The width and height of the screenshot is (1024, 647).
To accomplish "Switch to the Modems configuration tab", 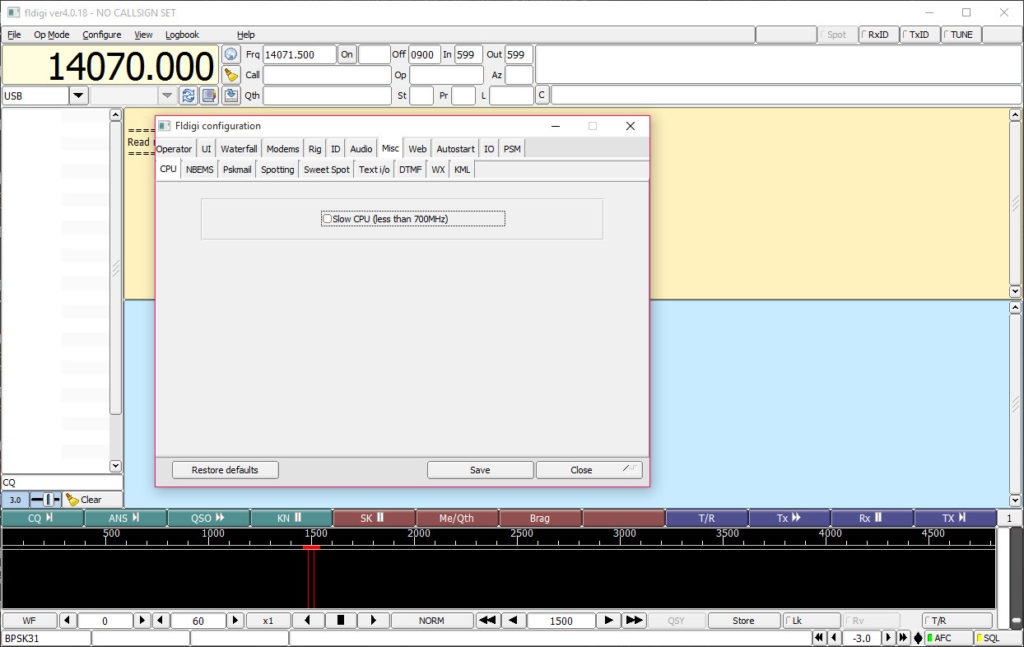I will (x=282, y=149).
